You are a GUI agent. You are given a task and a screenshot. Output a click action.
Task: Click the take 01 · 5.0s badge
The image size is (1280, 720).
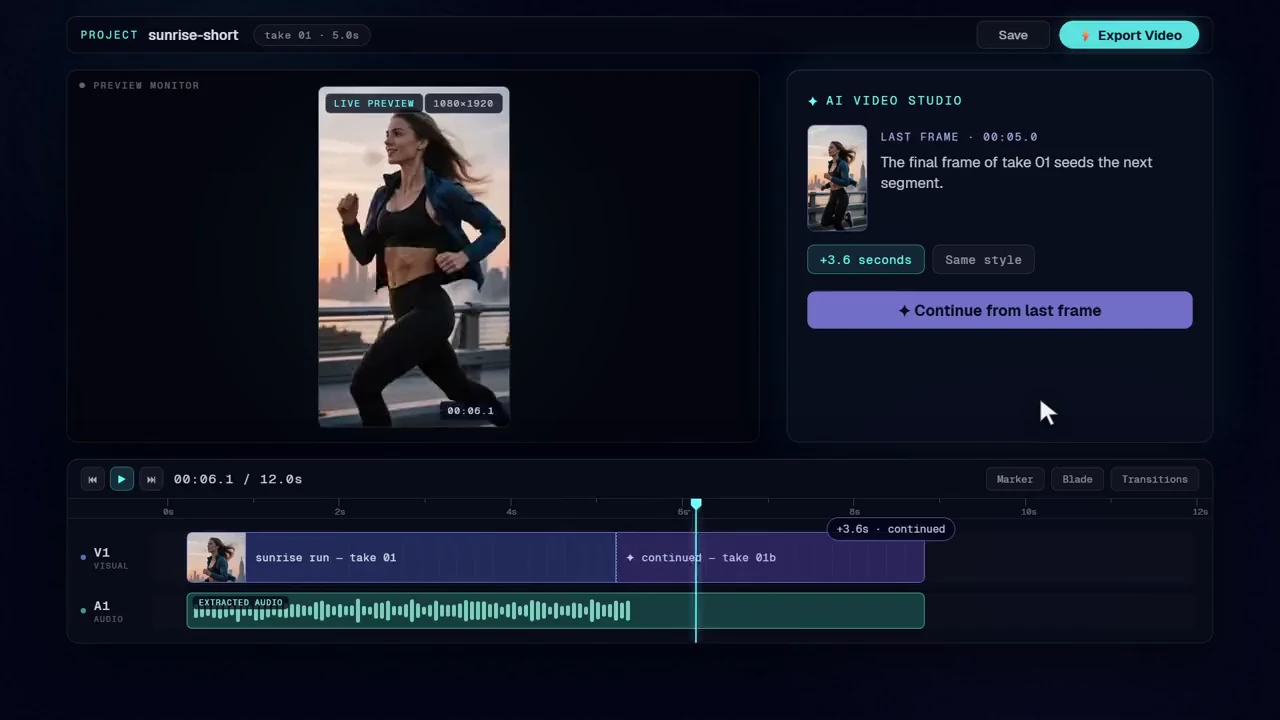[312, 35]
